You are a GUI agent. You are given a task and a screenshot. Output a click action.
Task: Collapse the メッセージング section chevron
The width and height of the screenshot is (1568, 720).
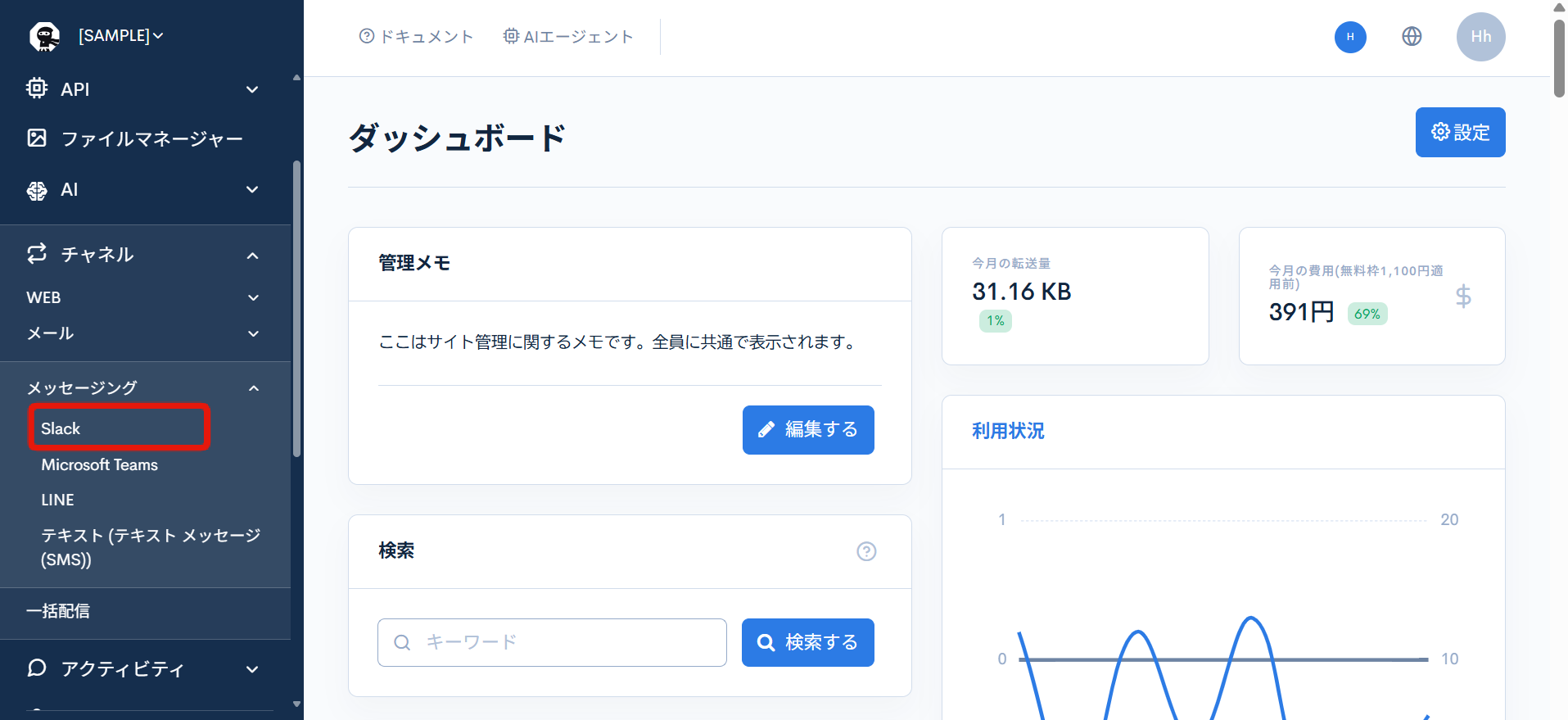pos(254,388)
